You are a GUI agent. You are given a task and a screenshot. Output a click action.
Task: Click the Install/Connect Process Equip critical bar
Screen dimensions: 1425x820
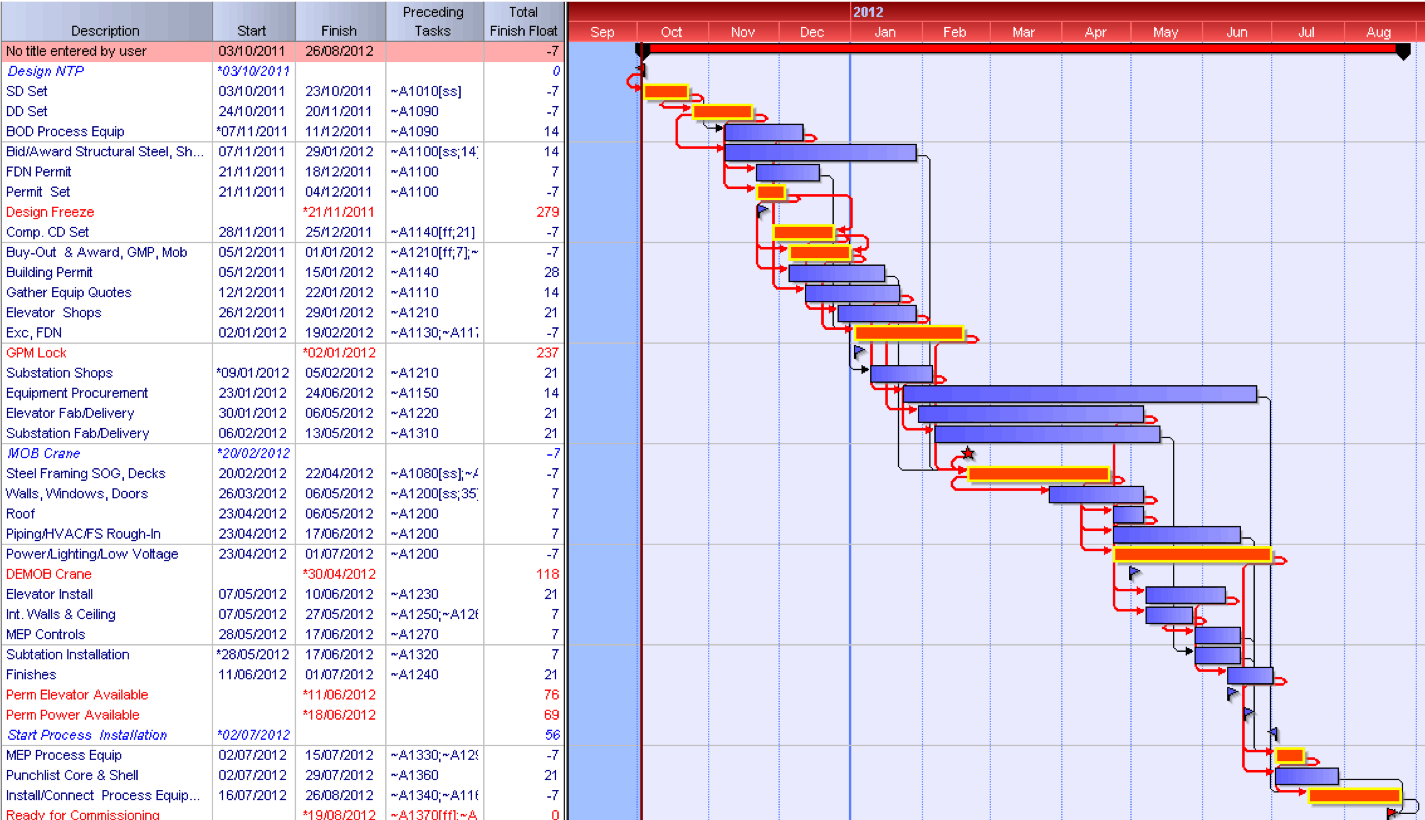tap(1356, 795)
